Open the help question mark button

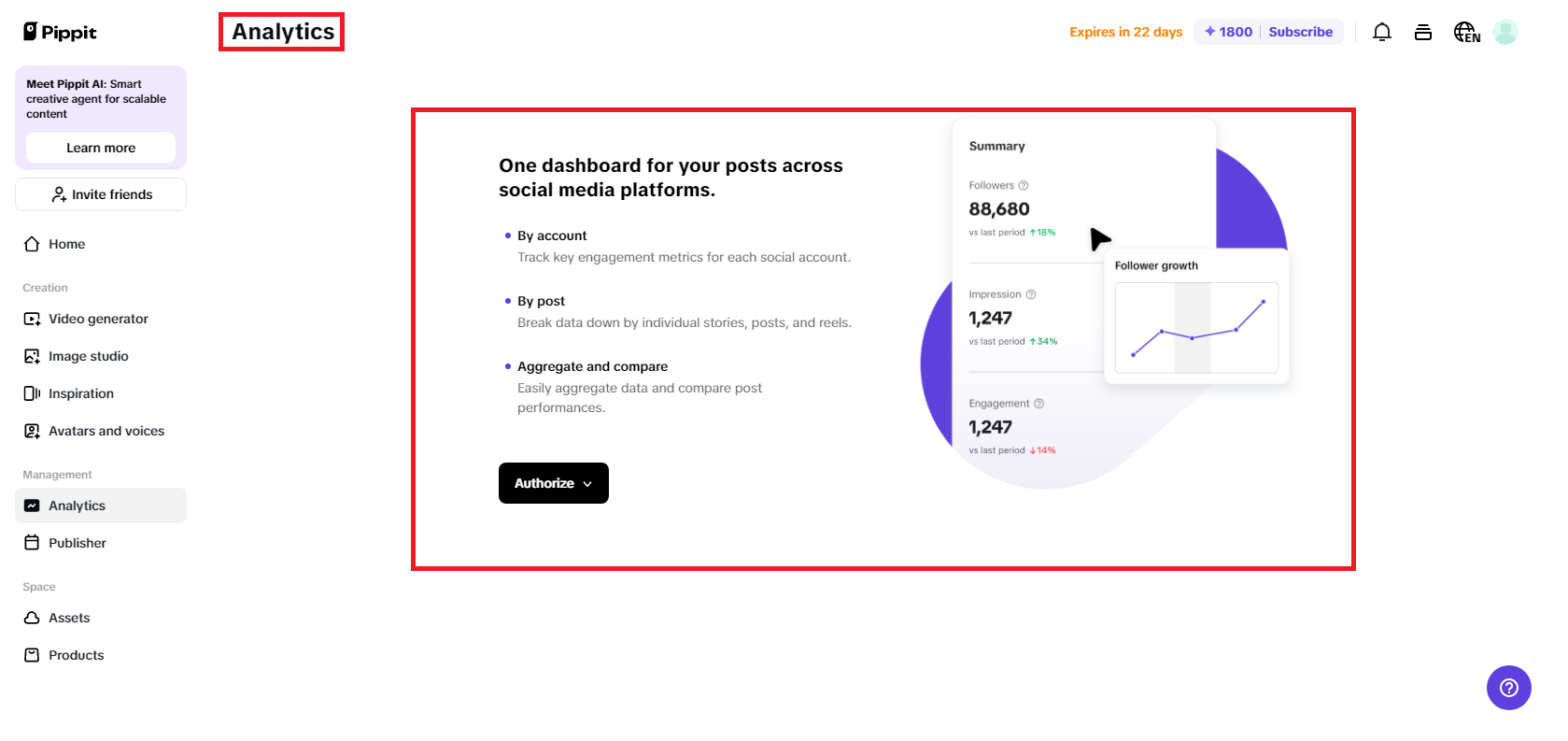[1507, 687]
